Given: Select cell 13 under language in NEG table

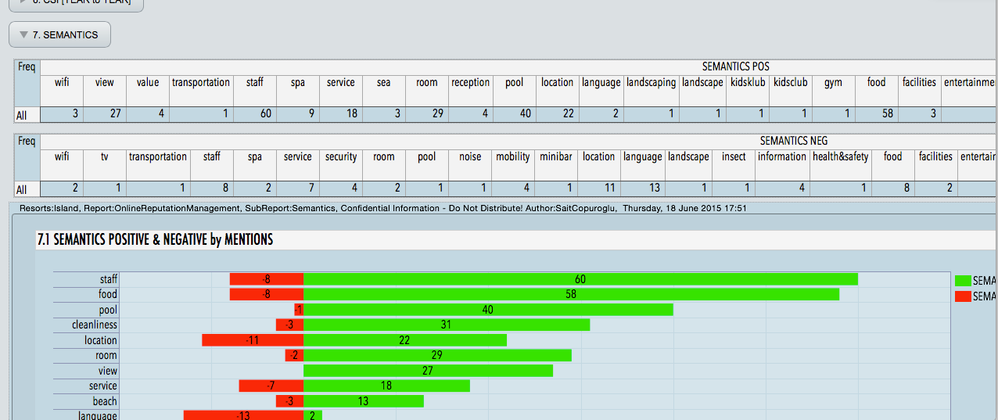Looking at the screenshot, I should [643, 189].
